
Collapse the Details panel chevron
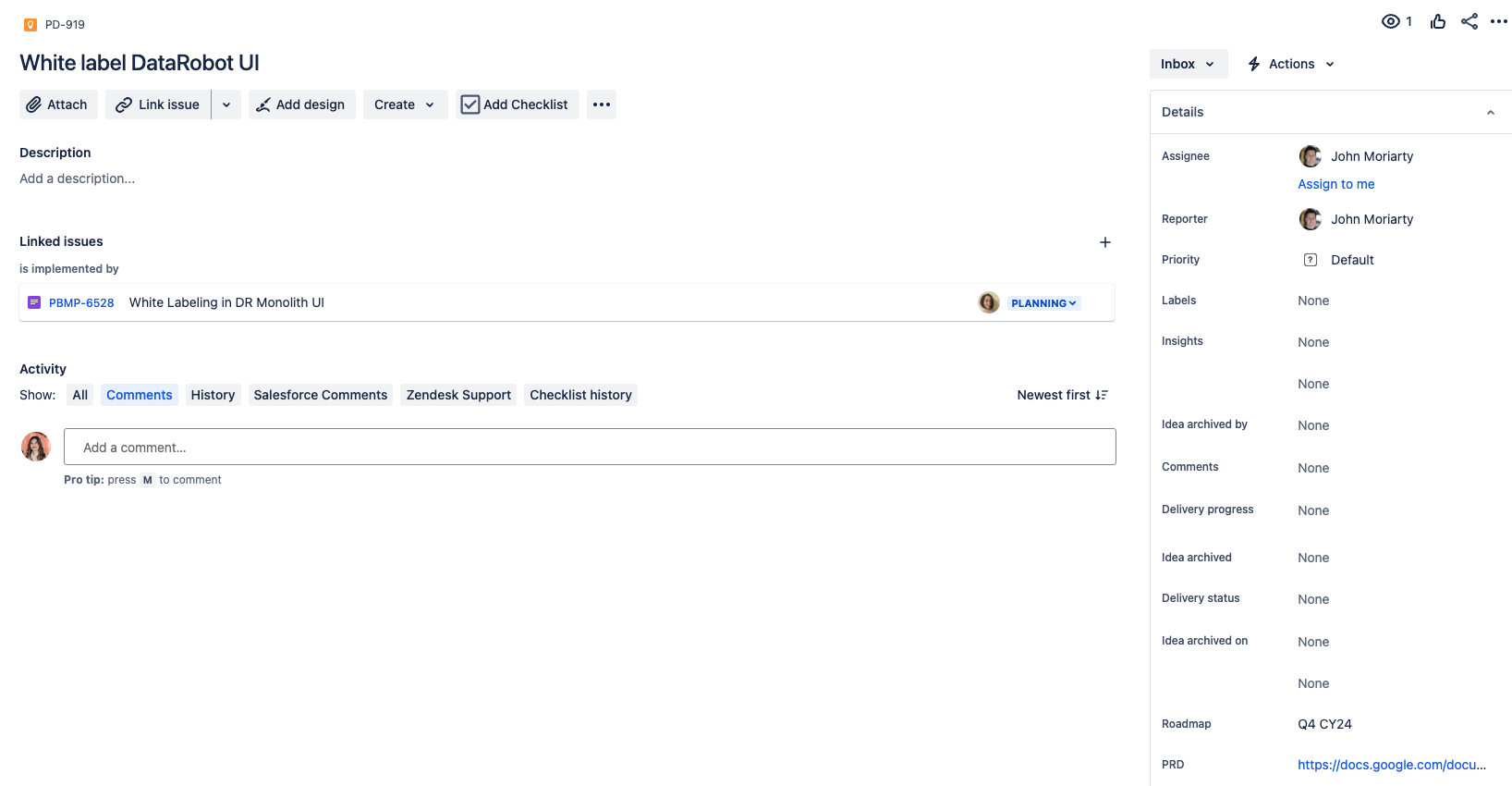tap(1491, 112)
